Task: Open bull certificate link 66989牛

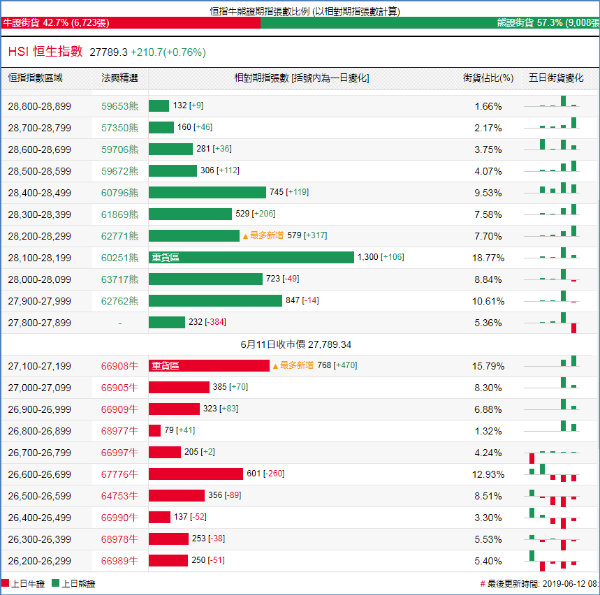Action: (x=119, y=561)
